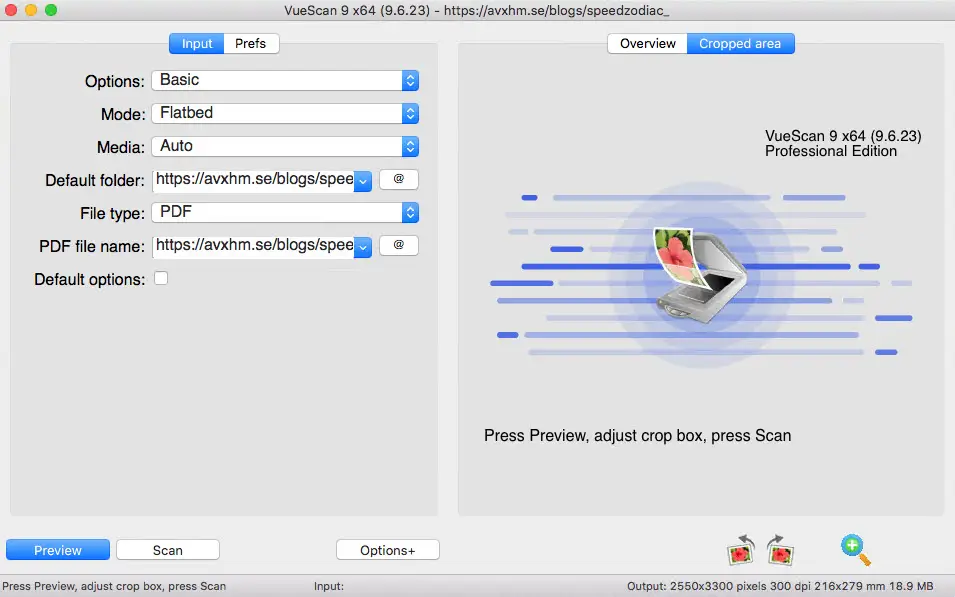Click the 'Press Preview, adjust crop box' preview-pane message
Screen dimensions: 955x597
point(638,436)
